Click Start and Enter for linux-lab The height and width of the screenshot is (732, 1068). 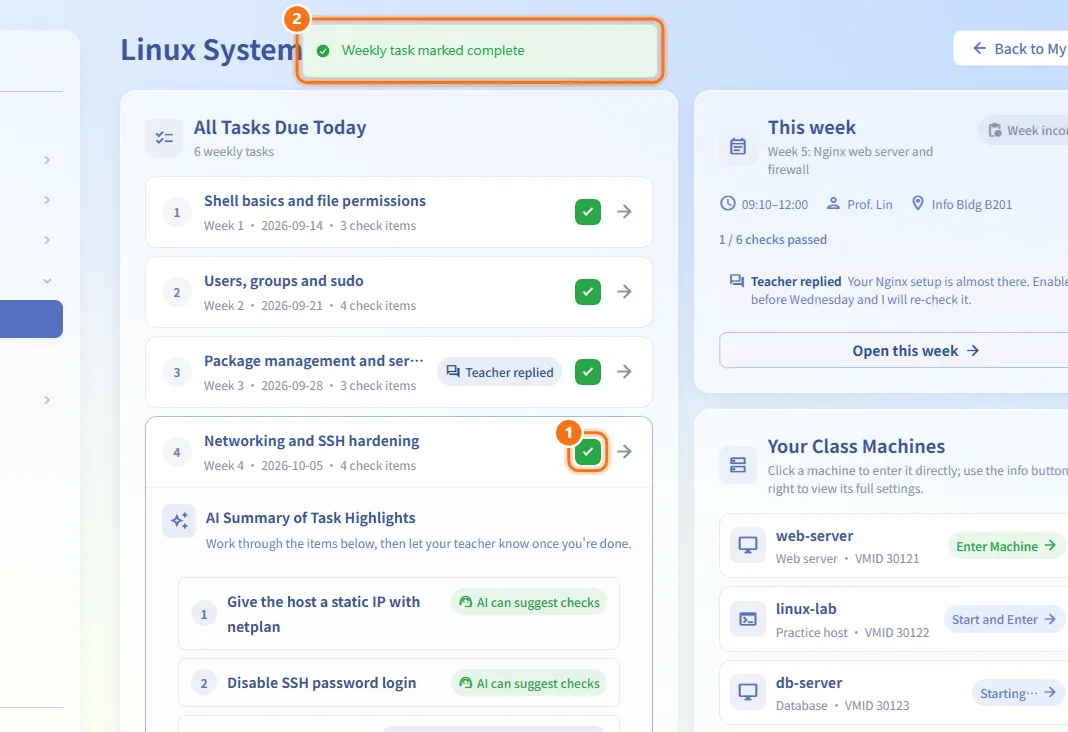(x=1003, y=620)
